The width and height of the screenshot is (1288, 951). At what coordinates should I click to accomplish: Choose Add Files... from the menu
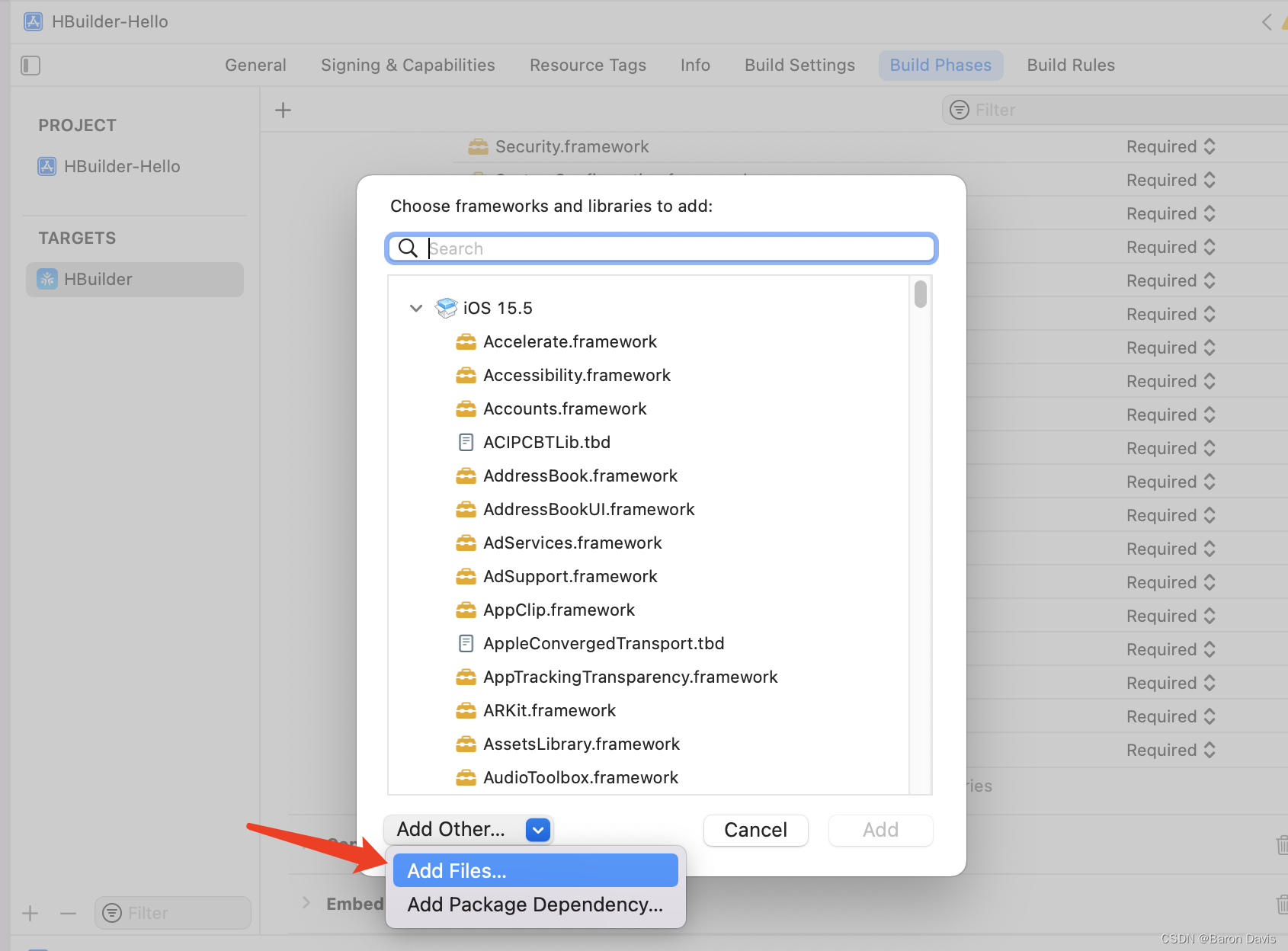[x=536, y=870]
